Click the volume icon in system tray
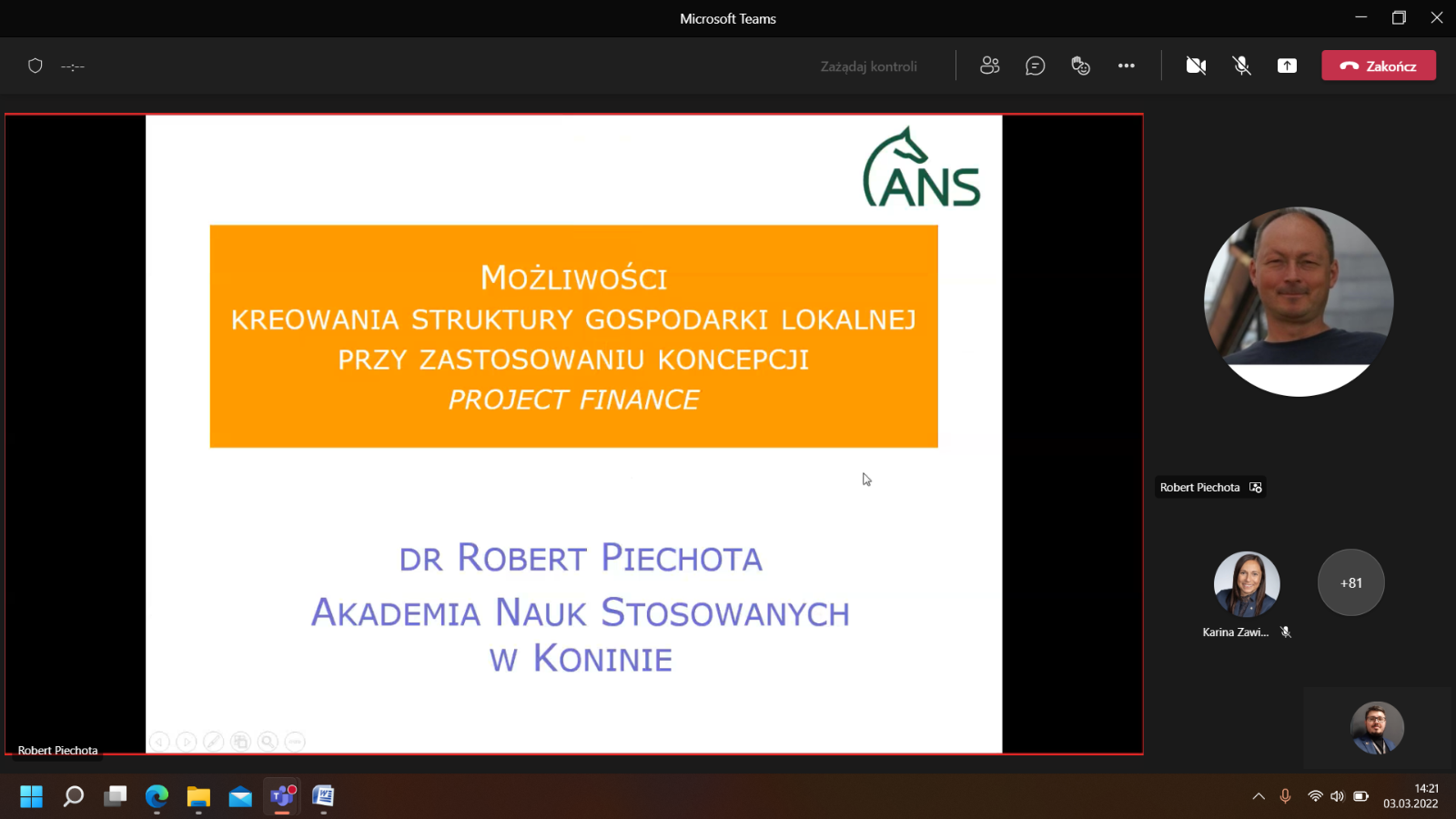The width and height of the screenshot is (1456, 819). (1337, 796)
